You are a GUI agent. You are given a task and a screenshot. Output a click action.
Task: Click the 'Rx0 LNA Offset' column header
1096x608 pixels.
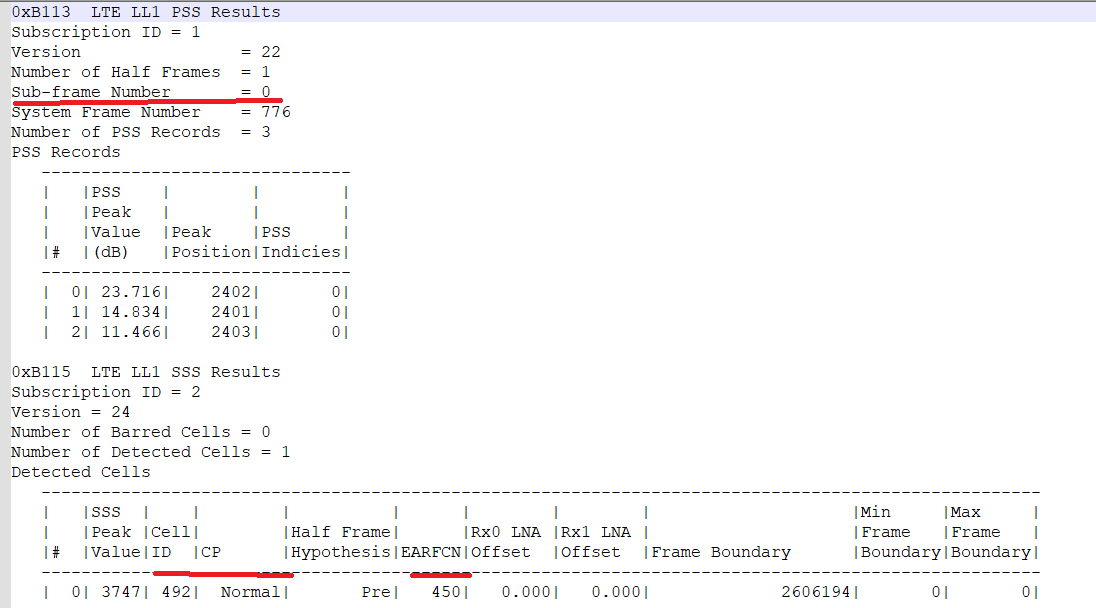[x=506, y=542]
